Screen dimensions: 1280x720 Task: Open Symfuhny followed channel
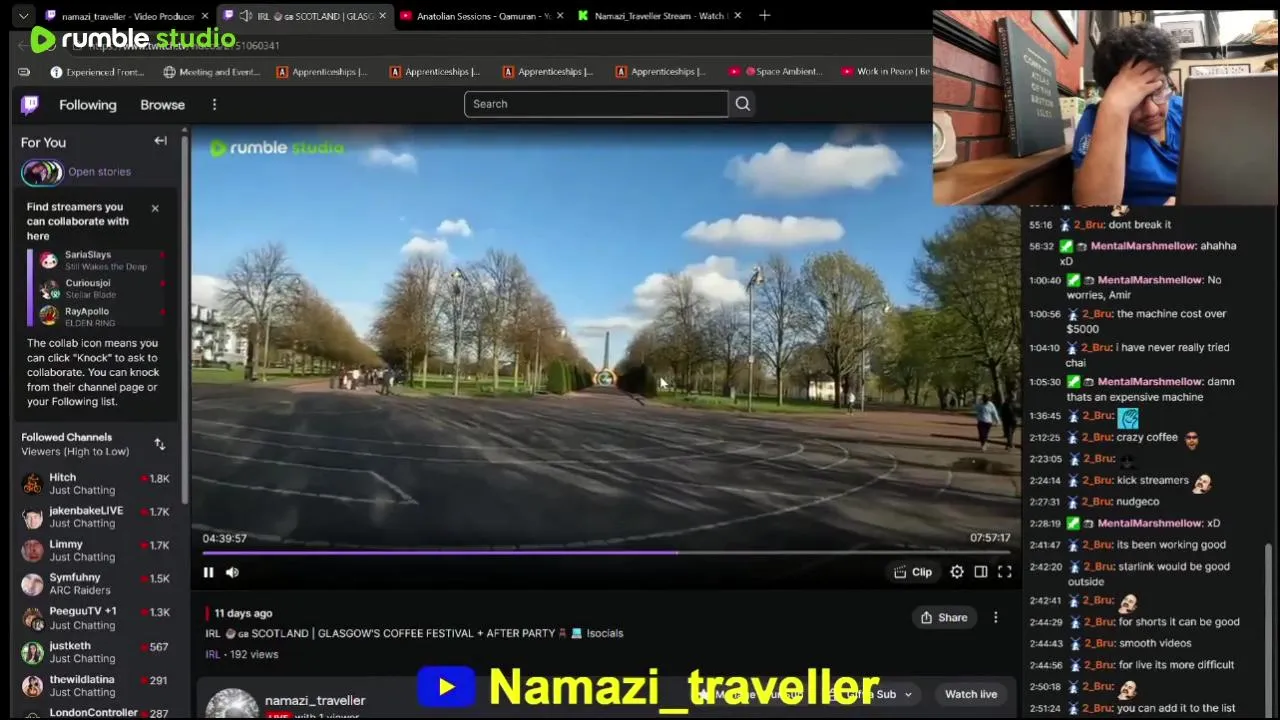(95, 584)
